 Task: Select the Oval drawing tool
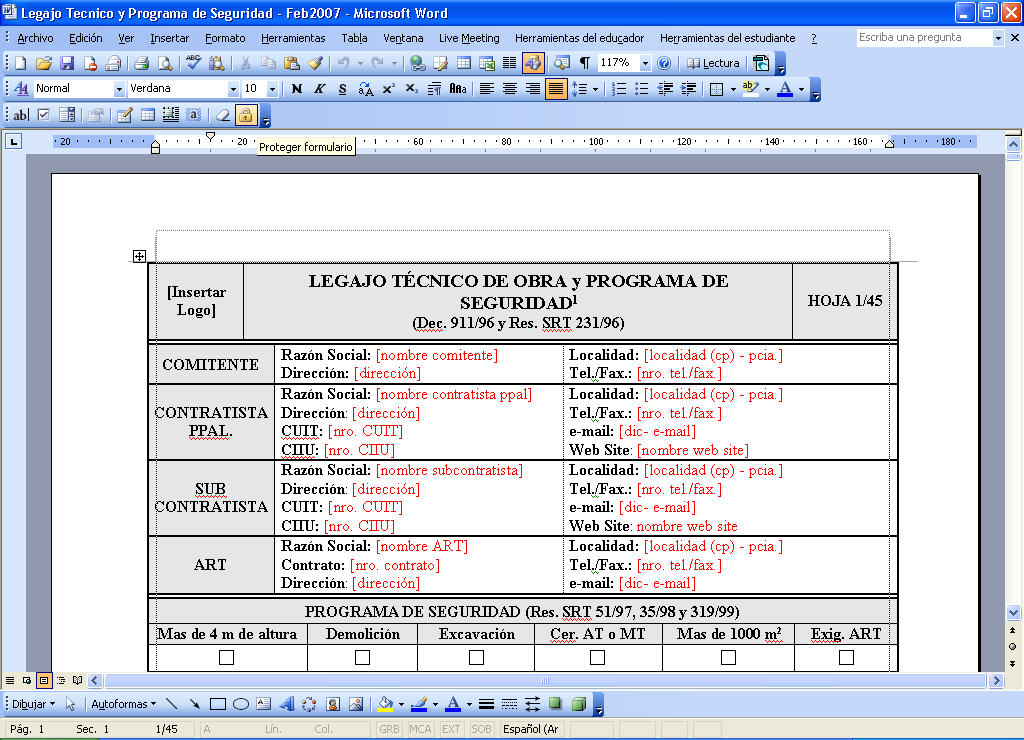point(241,704)
